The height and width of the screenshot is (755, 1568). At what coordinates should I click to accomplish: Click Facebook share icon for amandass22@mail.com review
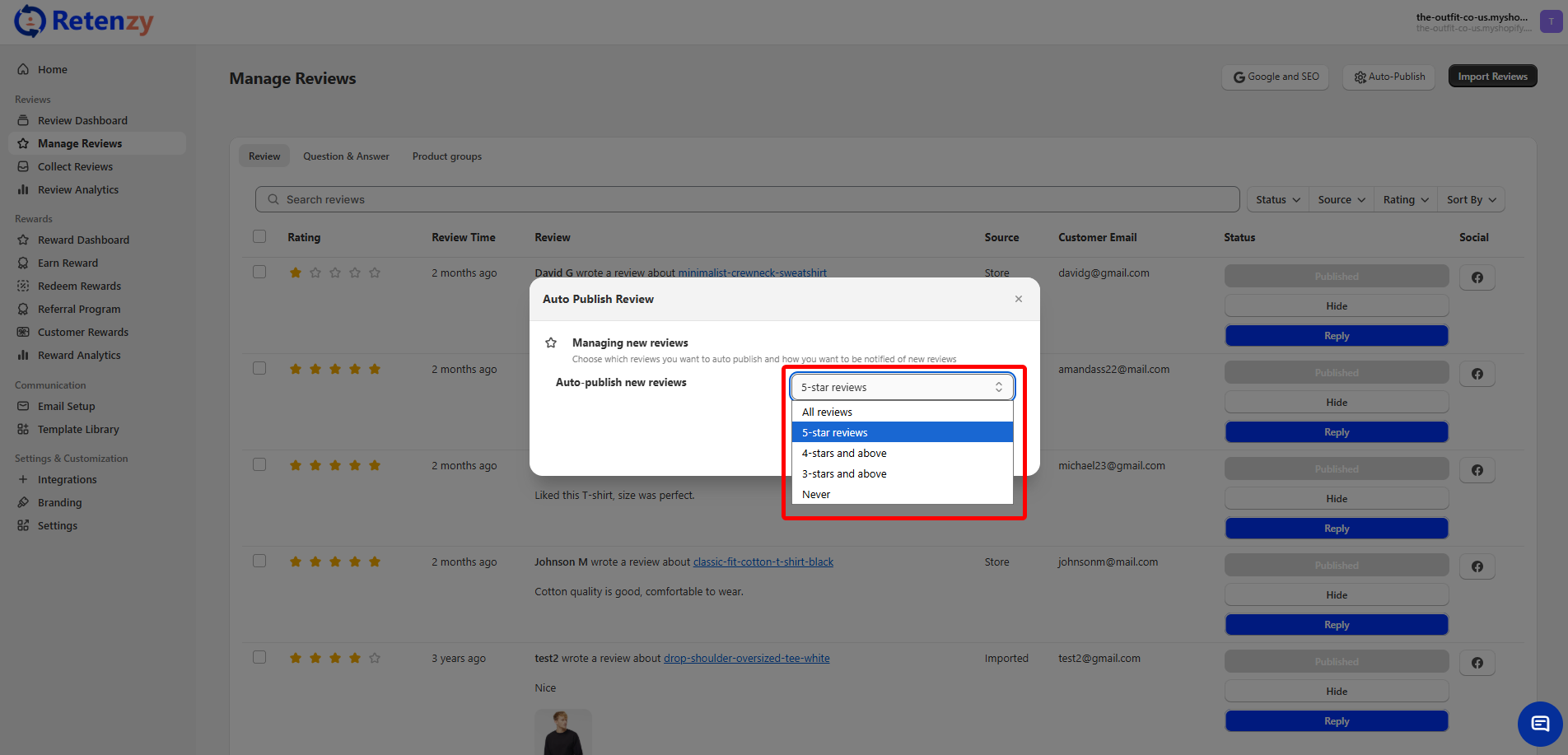(x=1477, y=374)
